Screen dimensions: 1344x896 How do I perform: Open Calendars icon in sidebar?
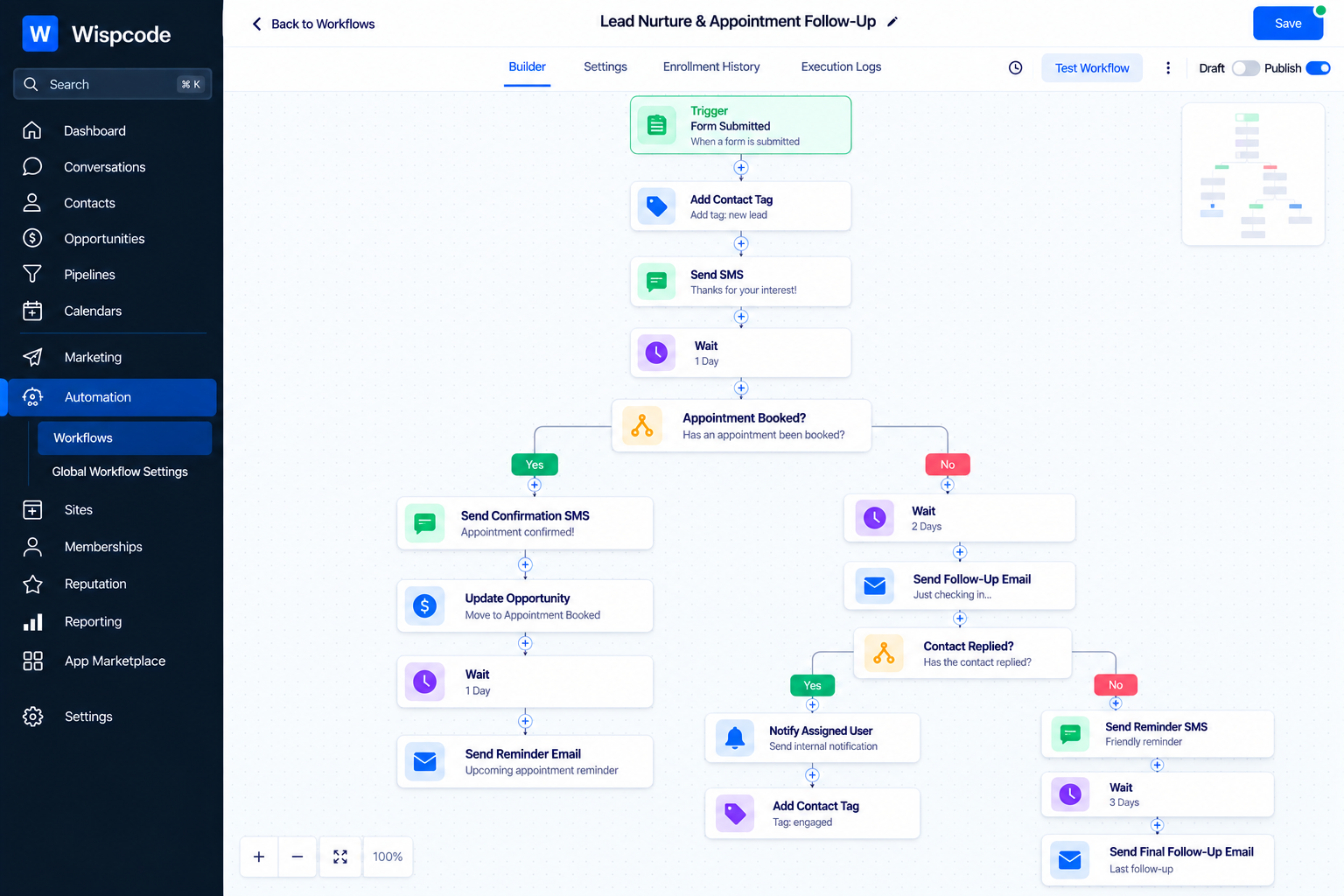(x=32, y=311)
